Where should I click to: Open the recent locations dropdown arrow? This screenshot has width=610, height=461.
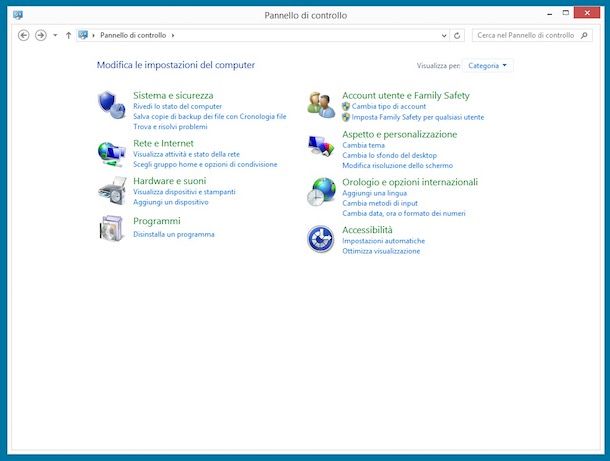click(55, 35)
